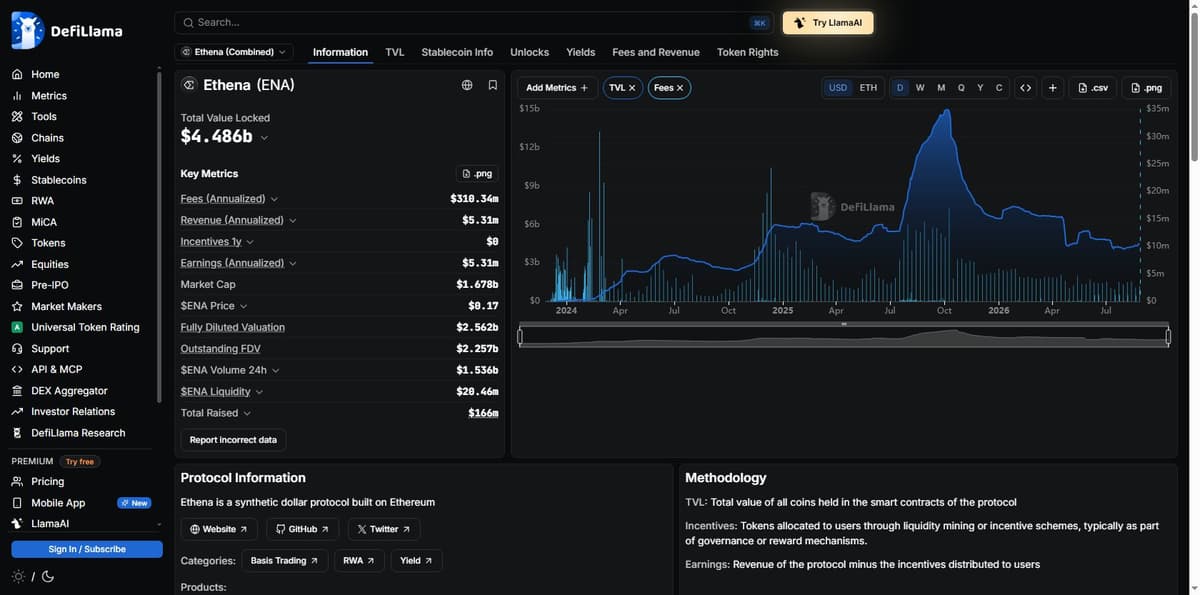The height and width of the screenshot is (595, 1200).
Task: Toggle chart denomination to USD
Action: coord(838,88)
